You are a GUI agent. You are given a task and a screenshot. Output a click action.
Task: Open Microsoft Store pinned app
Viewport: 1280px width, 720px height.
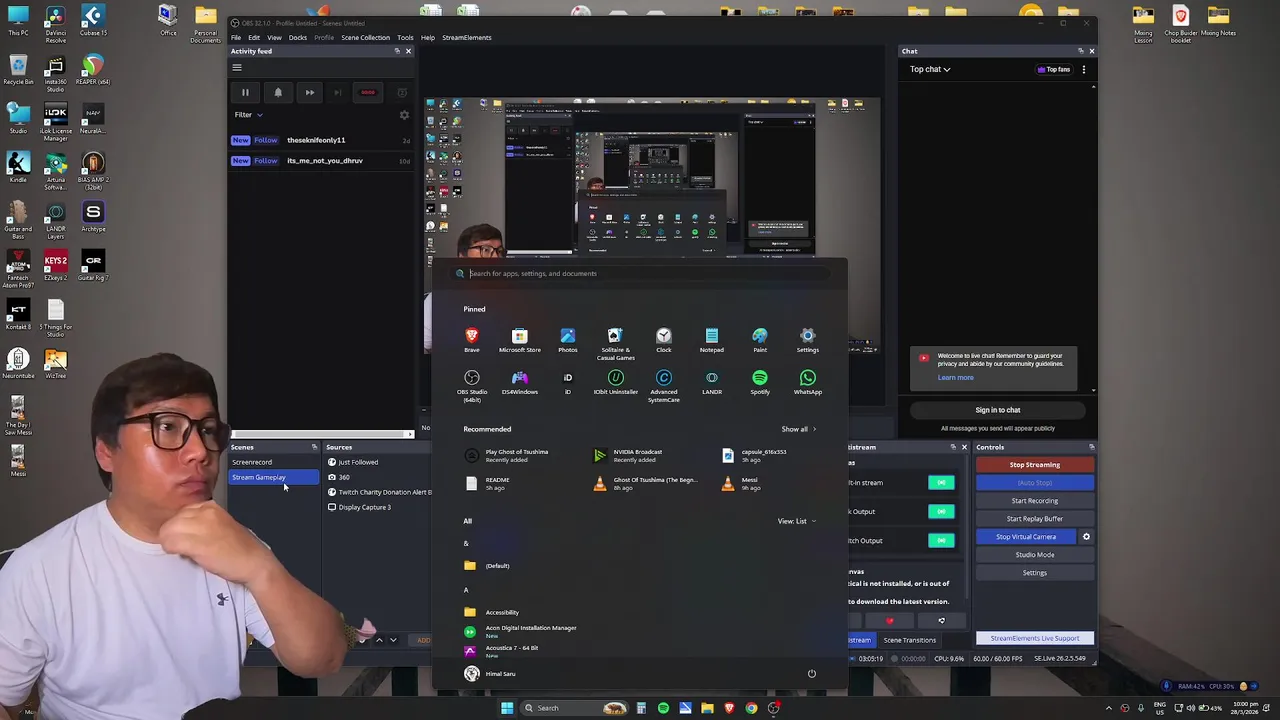click(519, 340)
